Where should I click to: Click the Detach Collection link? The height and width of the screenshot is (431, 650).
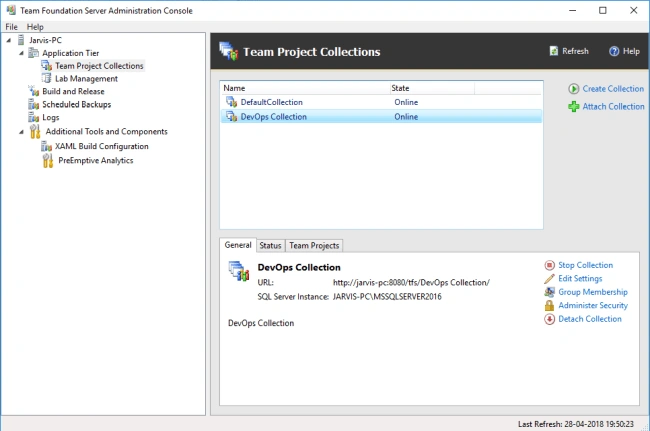590,319
